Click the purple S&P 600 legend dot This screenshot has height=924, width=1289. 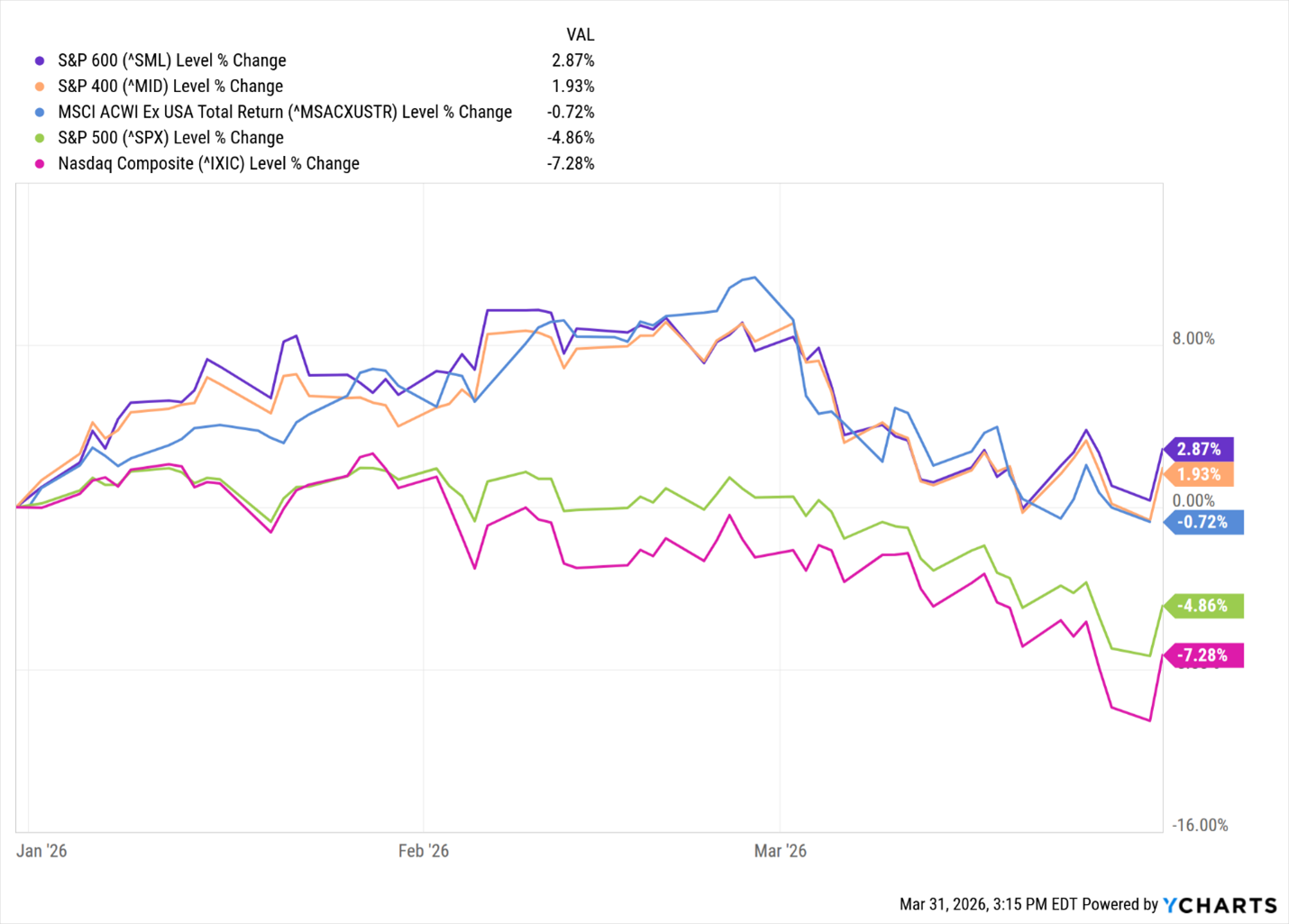[x=40, y=60]
